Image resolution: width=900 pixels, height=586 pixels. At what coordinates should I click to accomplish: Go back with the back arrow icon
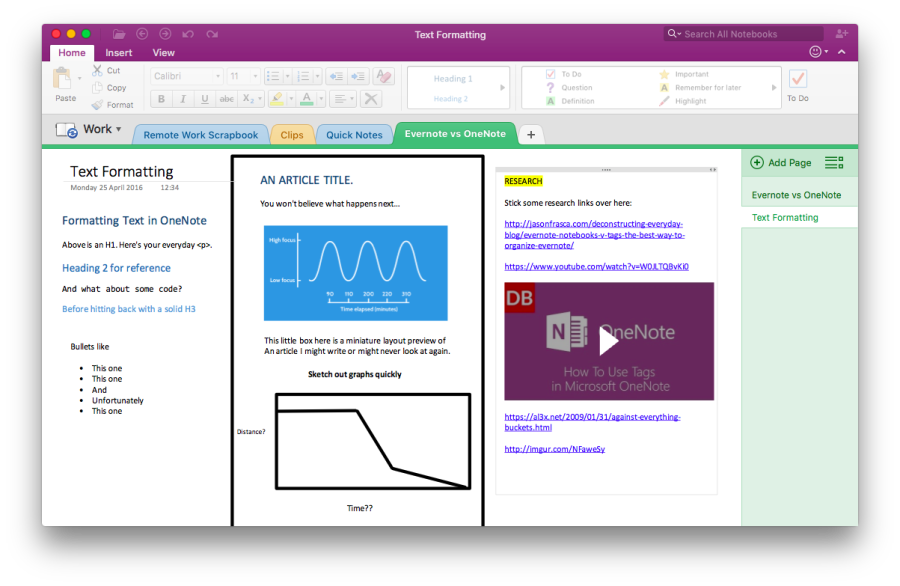click(x=142, y=34)
